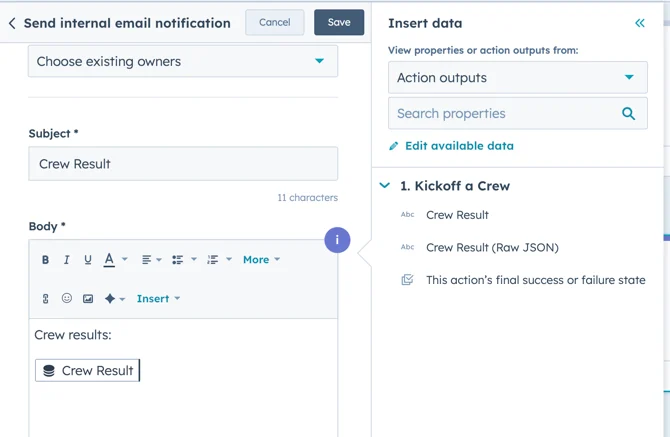Select Crew Result (Raw JSON) output
Image resolution: width=670 pixels, height=437 pixels.
coord(492,247)
